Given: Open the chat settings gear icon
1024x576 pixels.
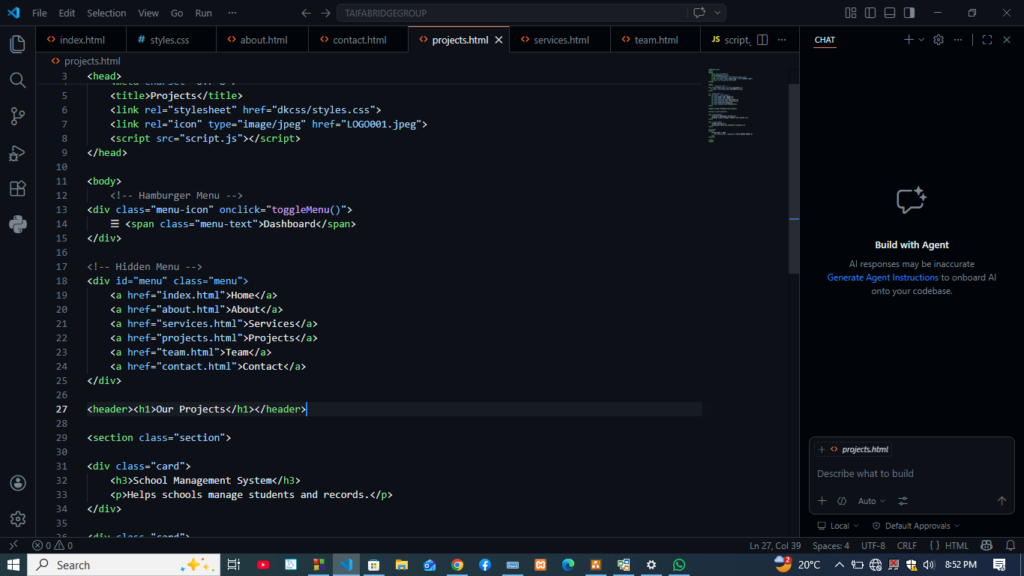Looking at the screenshot, I should 938,40.
